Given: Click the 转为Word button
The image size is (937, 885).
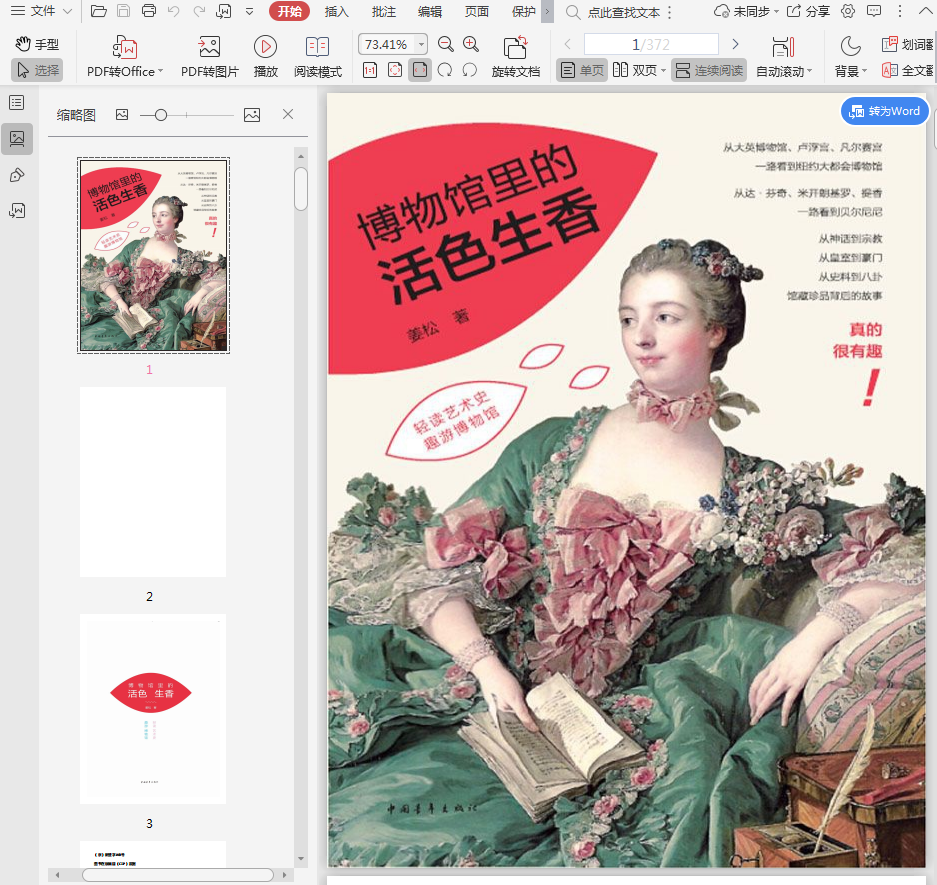Looking at the screenshot, I should 885,111.
